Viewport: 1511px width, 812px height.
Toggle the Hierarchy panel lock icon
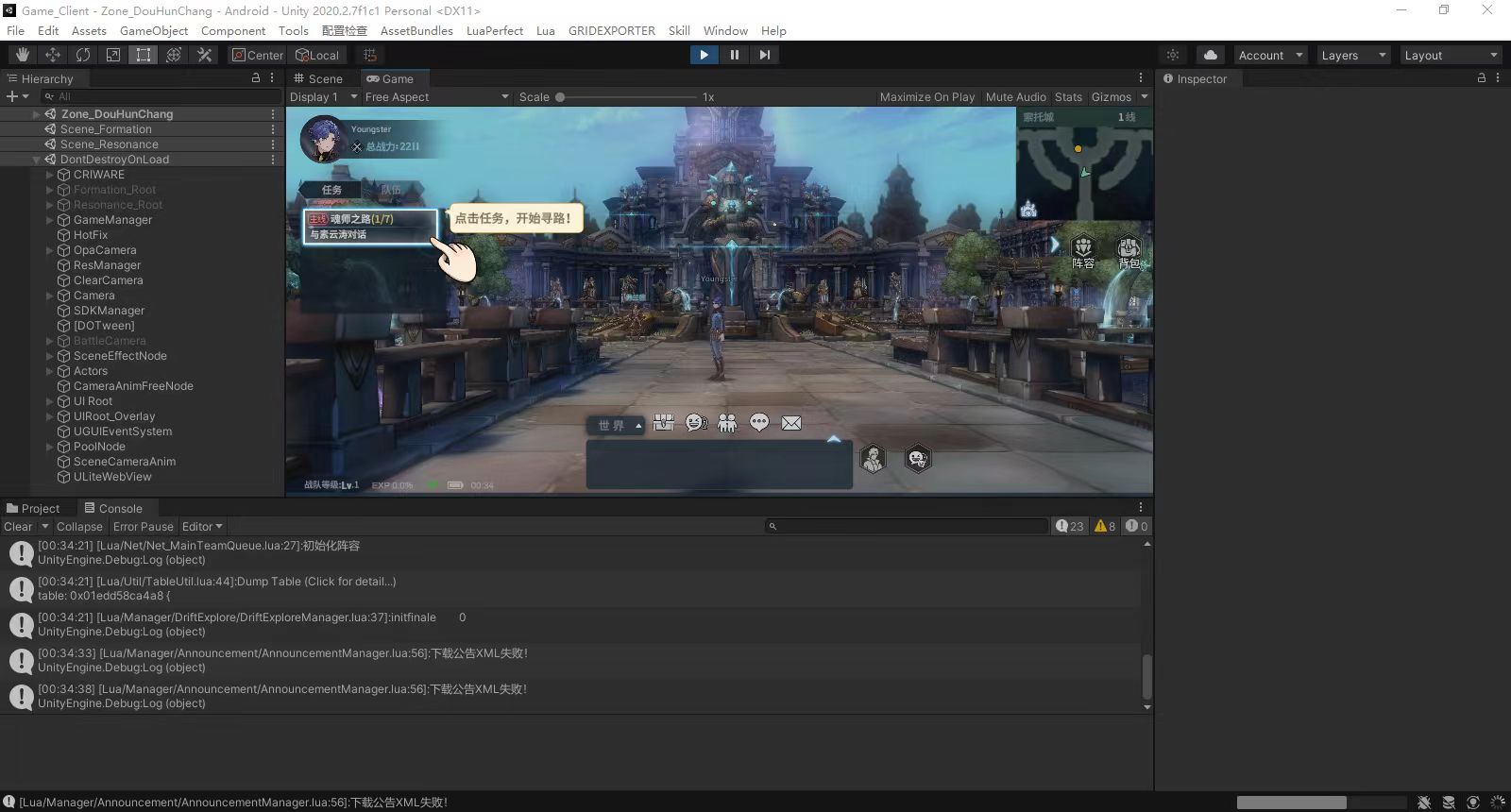click(x=256, y=78)
